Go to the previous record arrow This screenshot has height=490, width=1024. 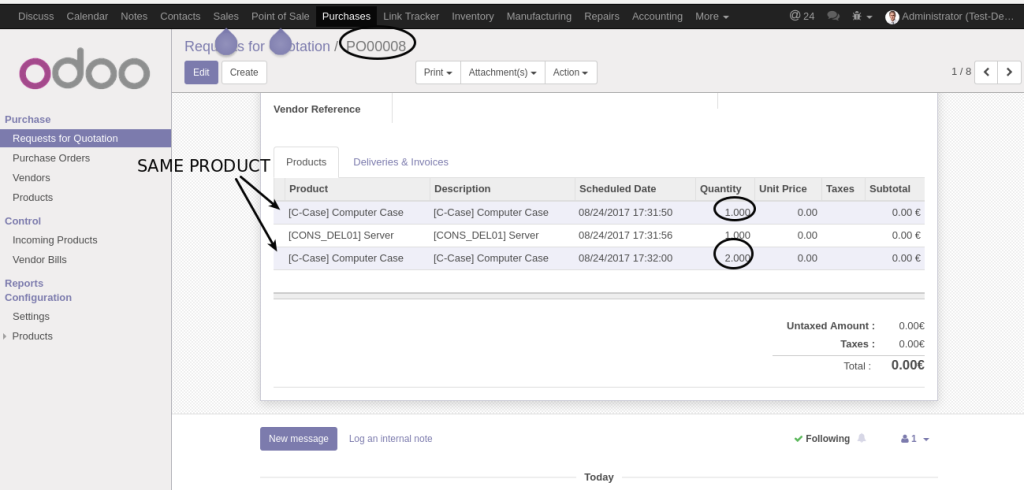click(986, 72)
